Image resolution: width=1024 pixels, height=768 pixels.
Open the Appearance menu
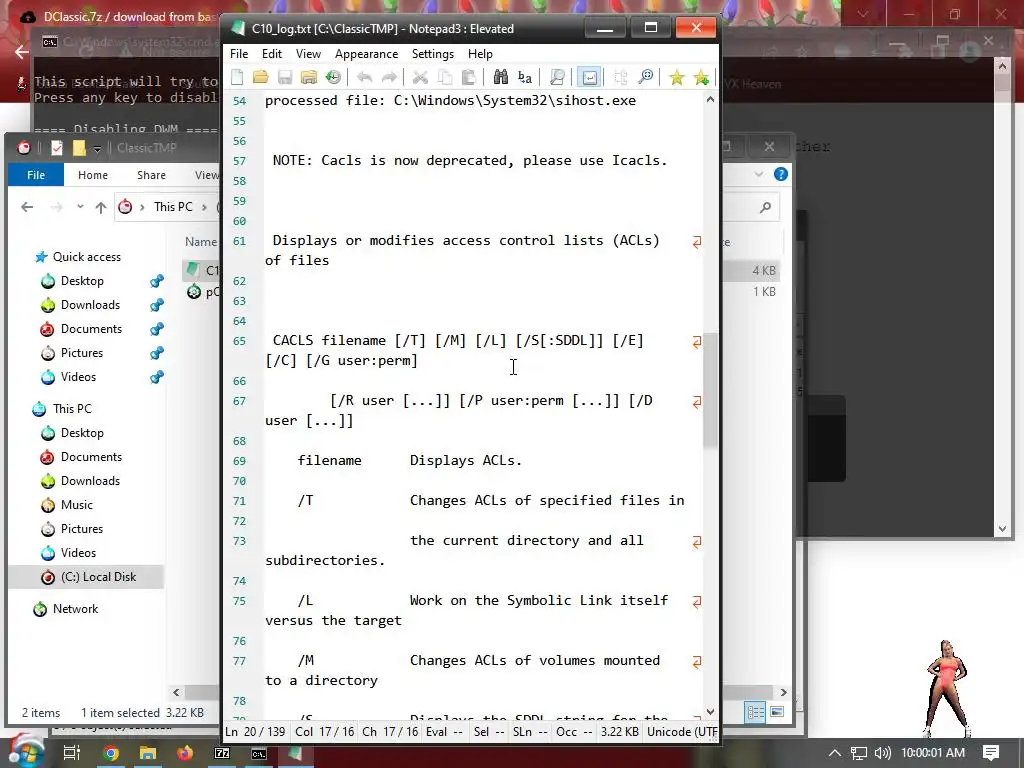click(x=366, y=54)
